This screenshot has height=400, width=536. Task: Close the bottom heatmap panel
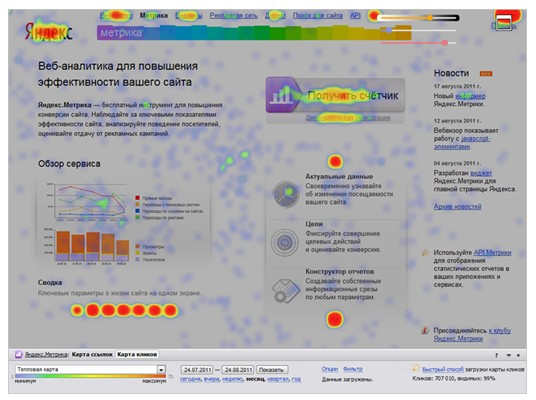point(518,355)
